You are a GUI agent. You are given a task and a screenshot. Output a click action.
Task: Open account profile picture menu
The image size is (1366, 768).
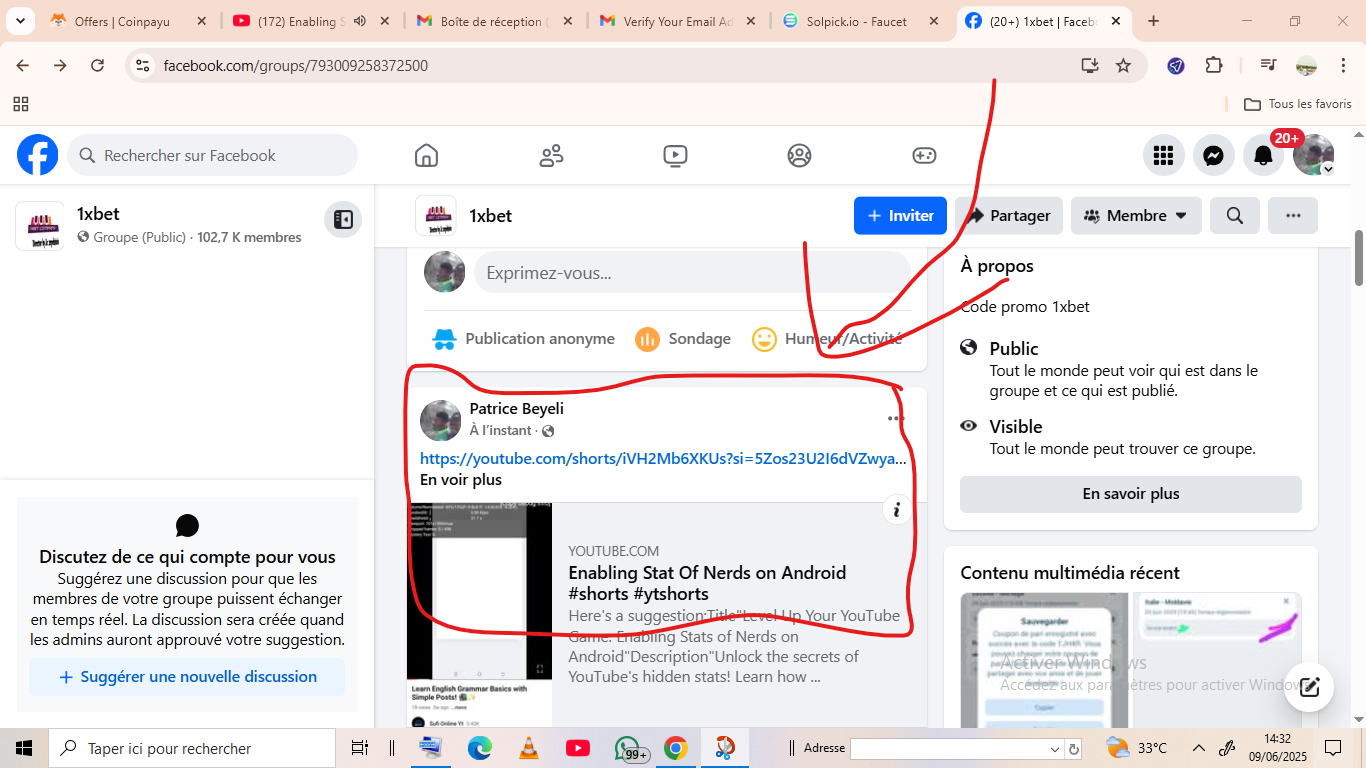[1313, 155]
